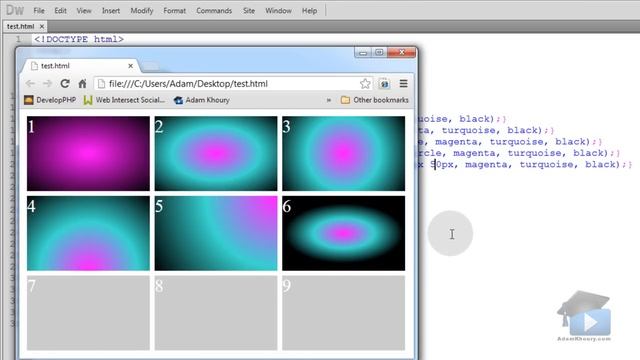The width and height of the screenshot is (640, 360).
Task: Click gray box number 9
Action: point(344,313)
